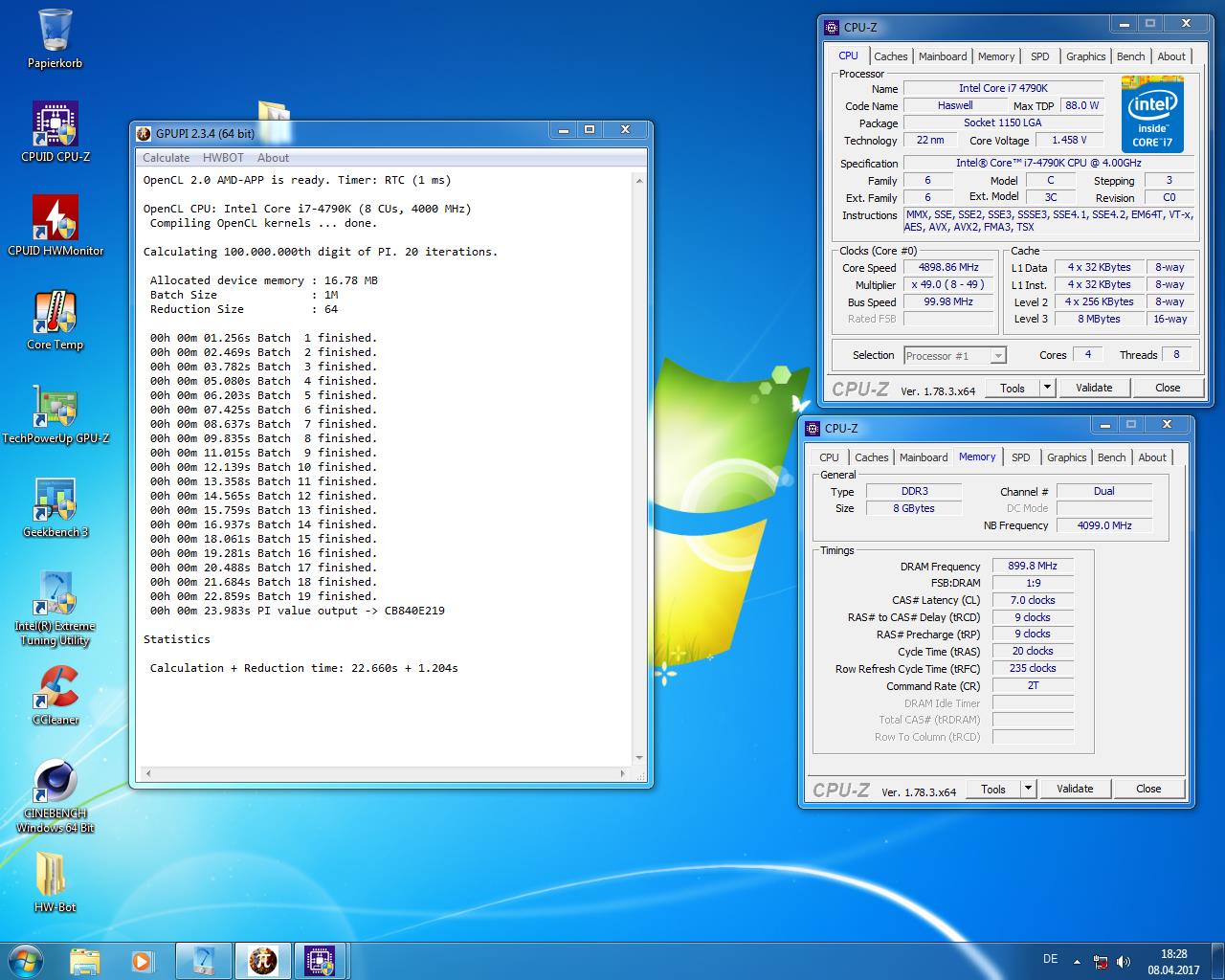The height and width of the screenshot is (980, 1225).
Task: Open TechPowerUp GPU-Z desktop shortcut
Action: [x=55, y=413]
